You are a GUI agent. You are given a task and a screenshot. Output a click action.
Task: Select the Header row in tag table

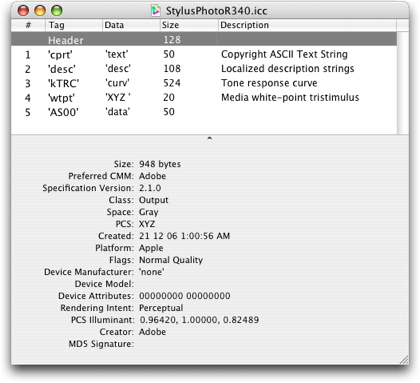point(204,40)
